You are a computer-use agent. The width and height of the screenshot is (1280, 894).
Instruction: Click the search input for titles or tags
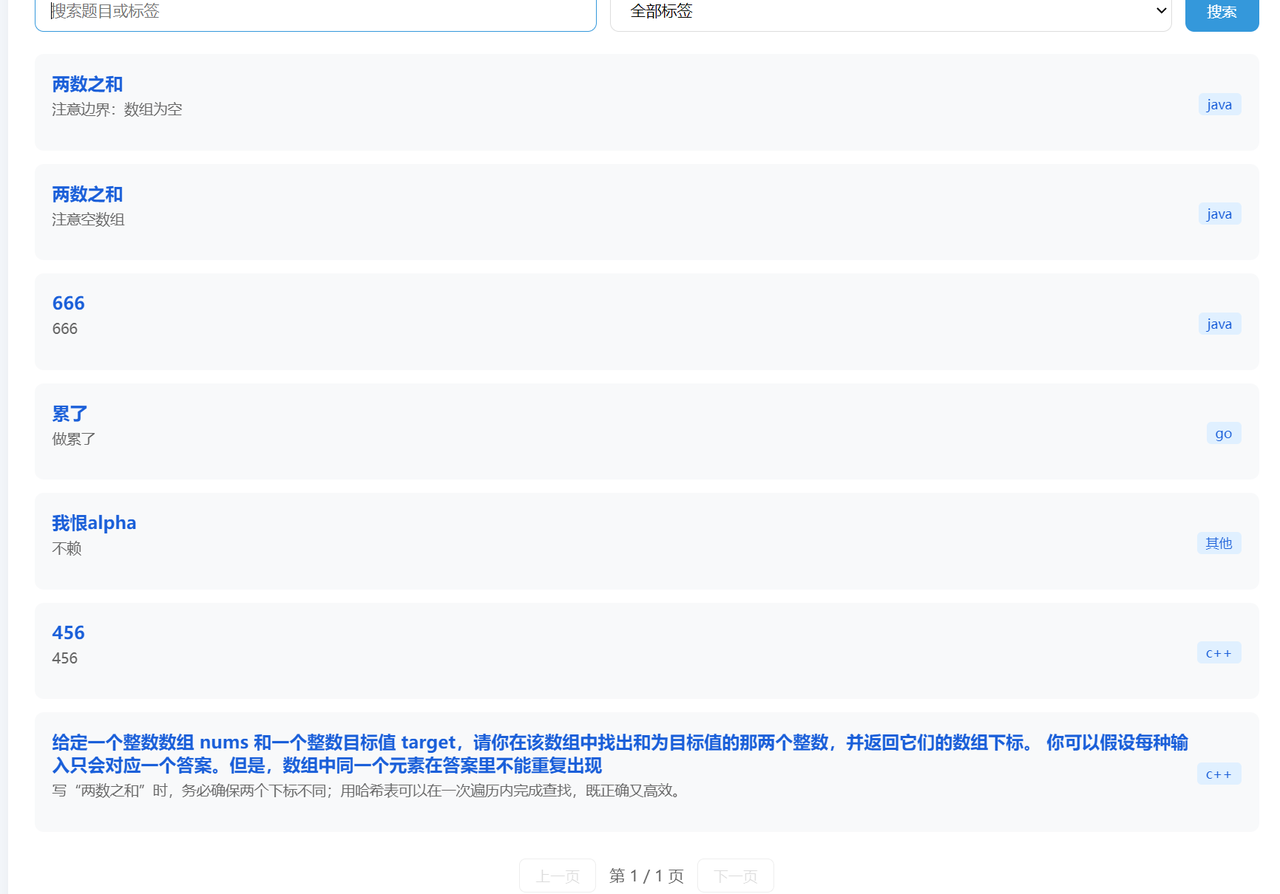[315, 12]
